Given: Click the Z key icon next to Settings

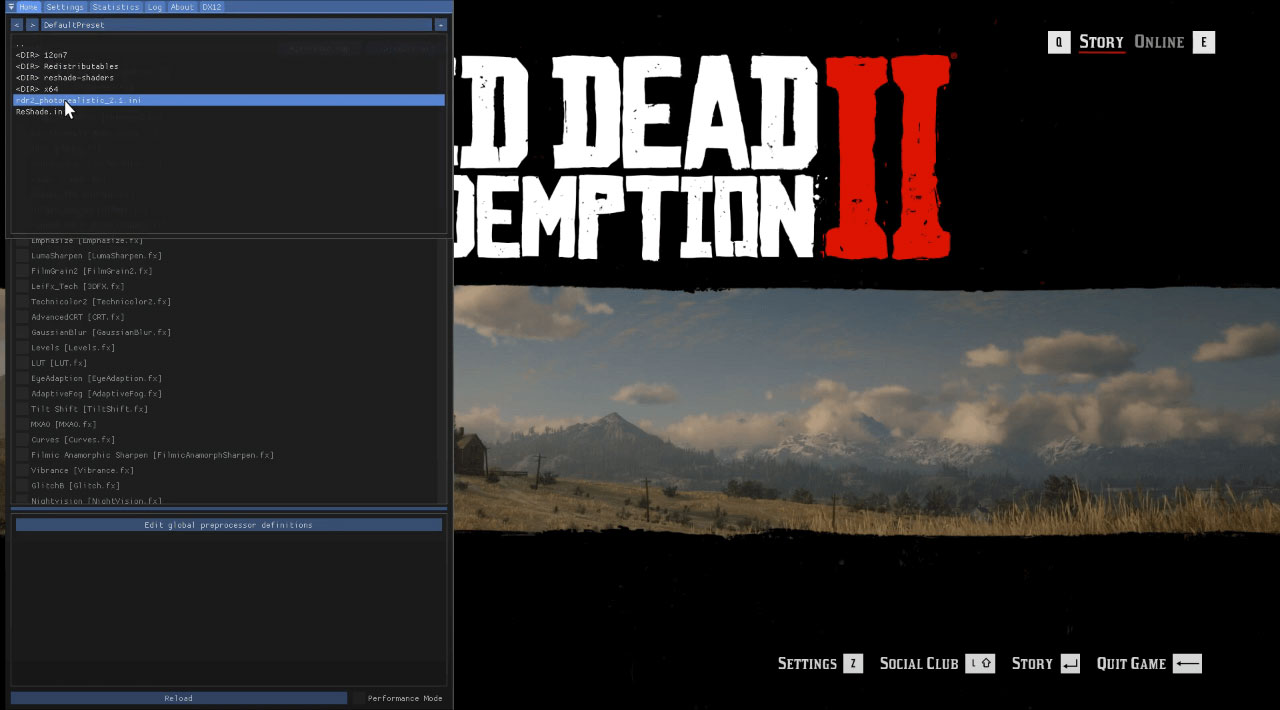Looking at the screenshot, I should [x=853, y=664].
